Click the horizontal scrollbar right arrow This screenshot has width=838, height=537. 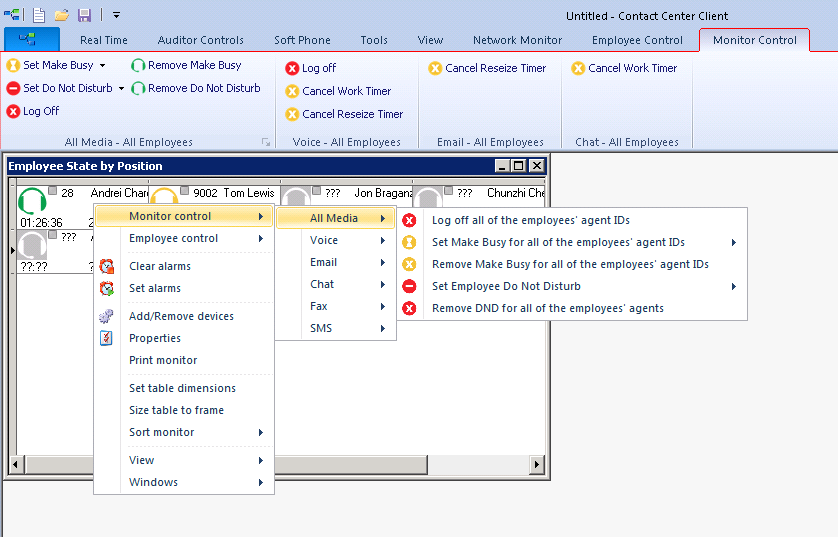[x=538, y=465]
